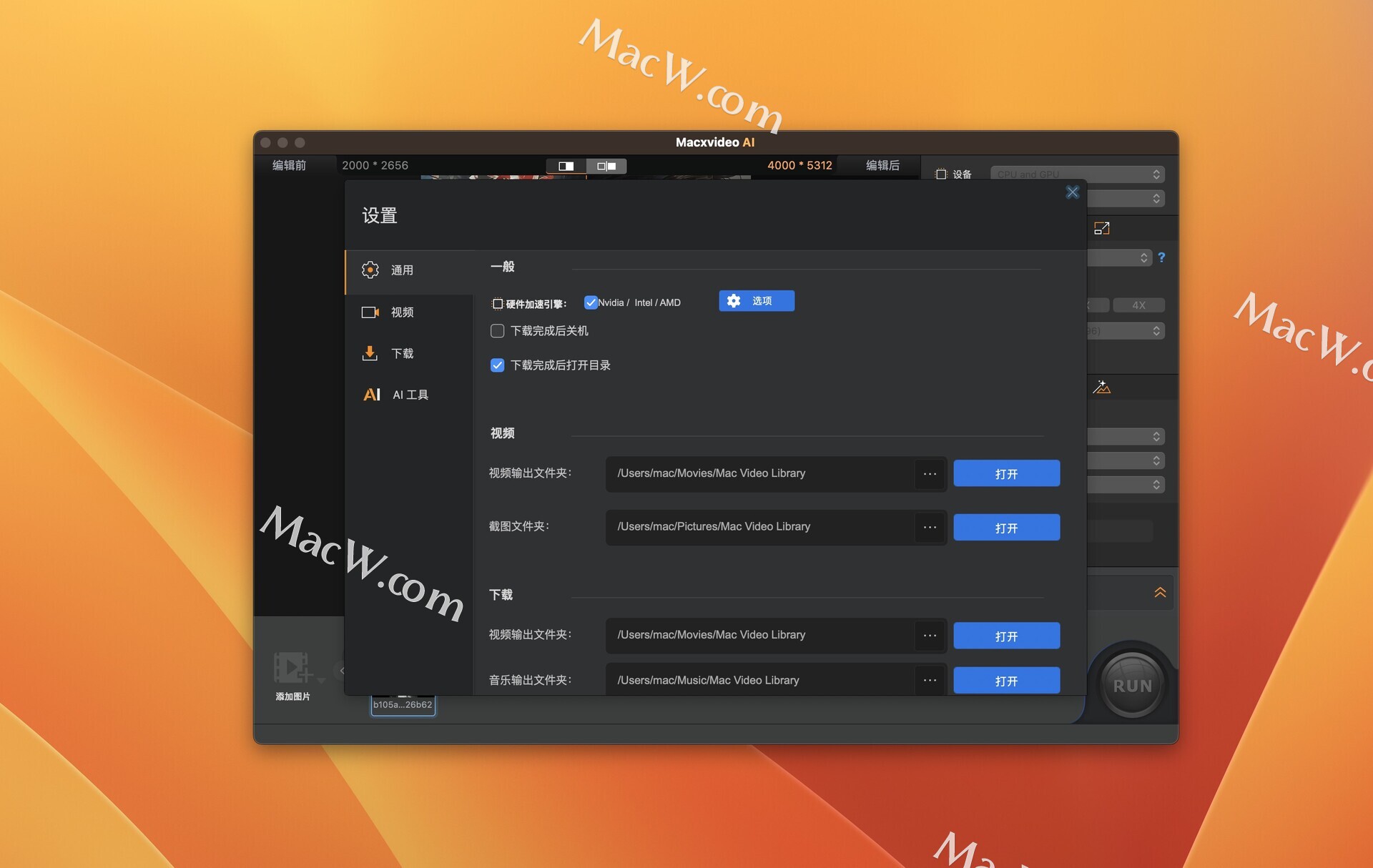Collapse panel with orange double chevron
The image size is (1373, 868).
1160,593
